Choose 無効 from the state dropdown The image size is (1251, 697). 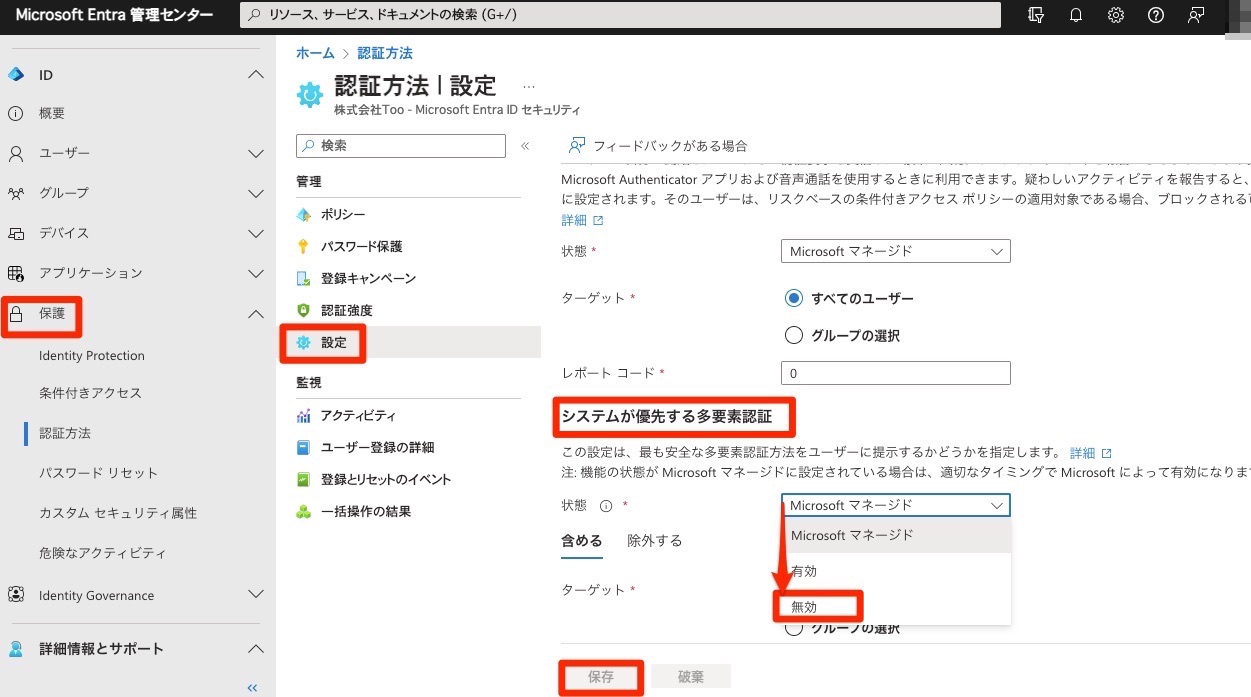tap(805, 606)
